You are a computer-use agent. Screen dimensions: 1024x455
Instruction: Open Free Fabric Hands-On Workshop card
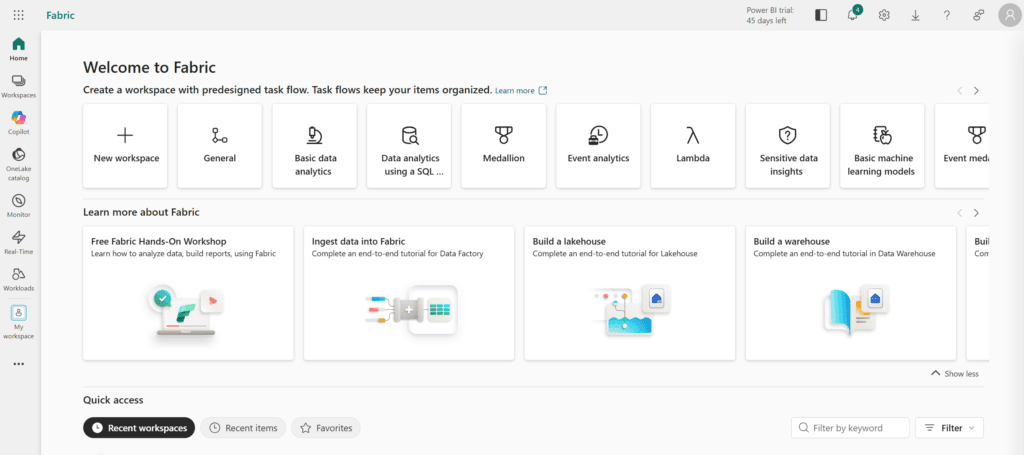click(x=188, y=293)
